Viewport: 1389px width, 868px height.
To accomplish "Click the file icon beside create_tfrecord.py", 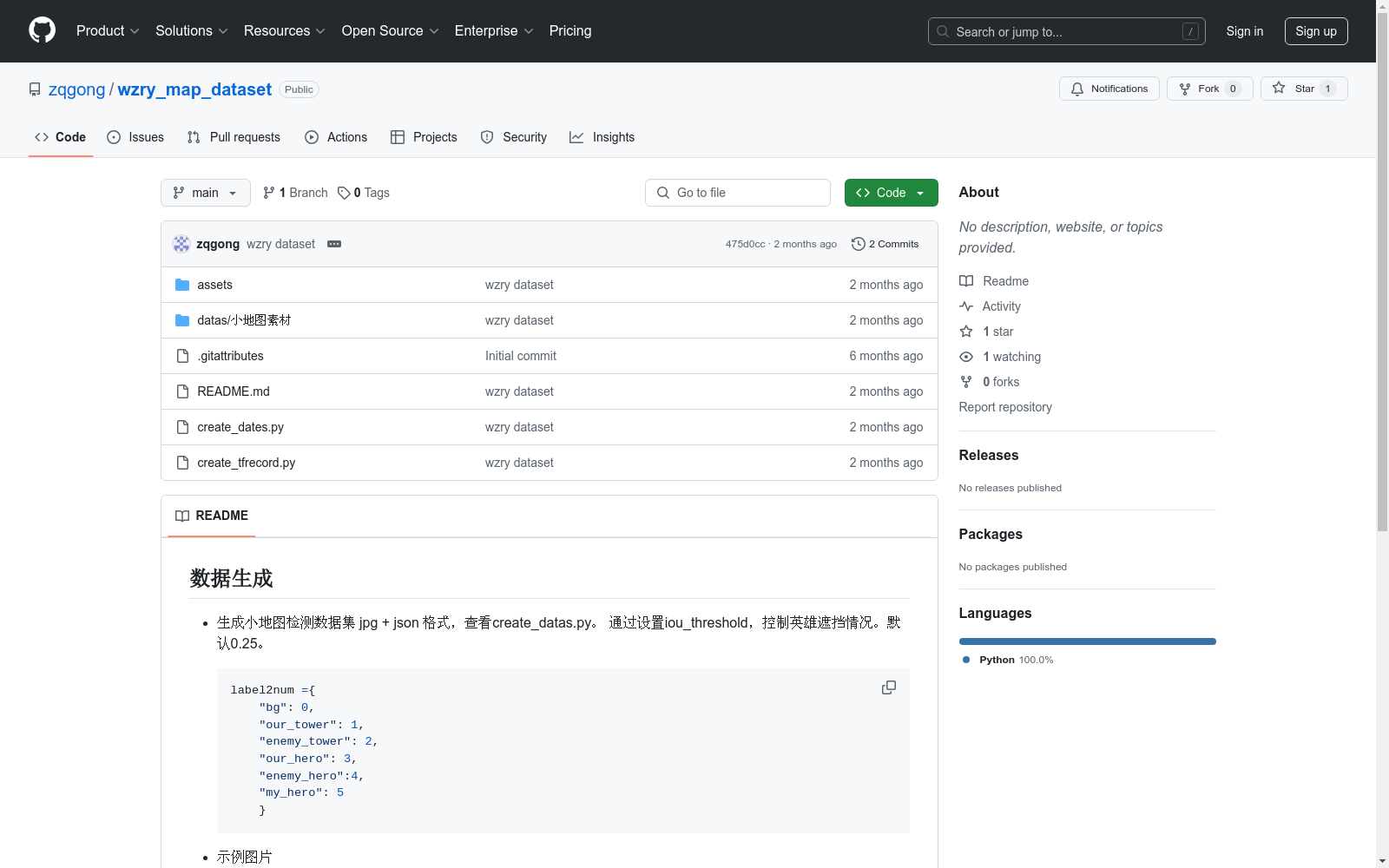I will (x=182, y=463).
